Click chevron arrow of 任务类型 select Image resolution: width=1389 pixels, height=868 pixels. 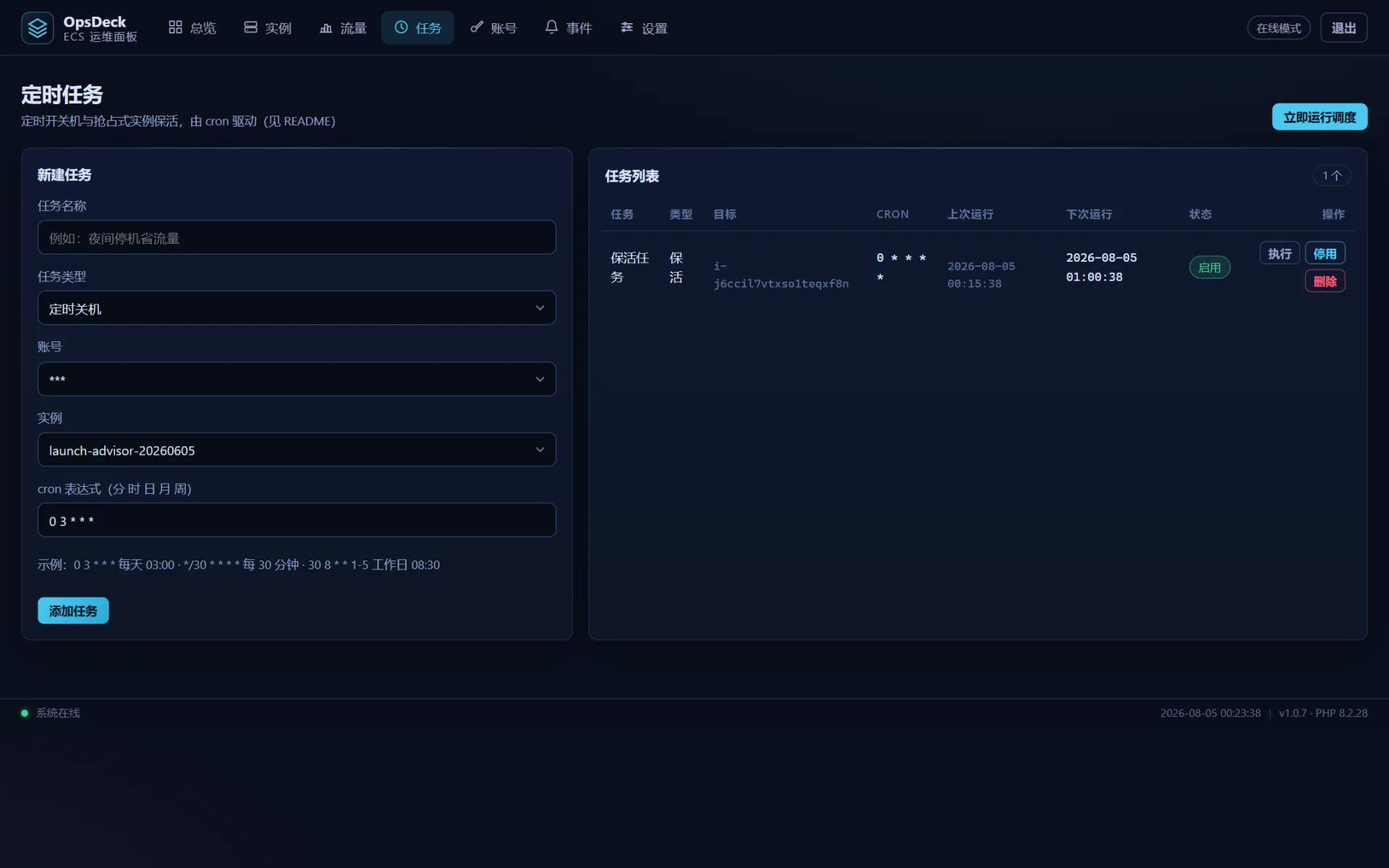point(540,308)
